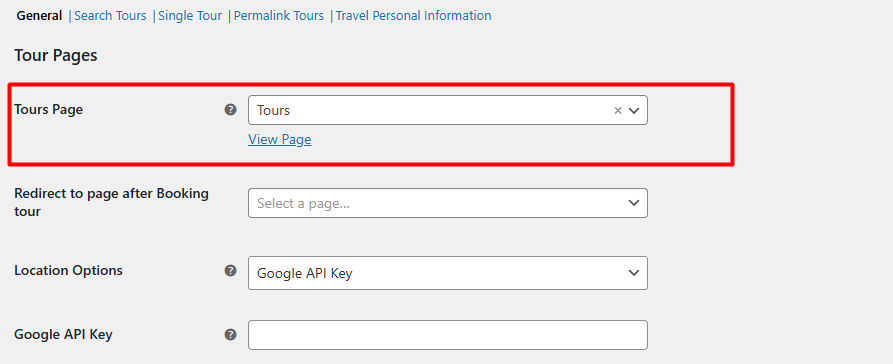Click the selected 'Tours' value in dropdown
This screenshot has height=364, width=893.
coord(273,111)
